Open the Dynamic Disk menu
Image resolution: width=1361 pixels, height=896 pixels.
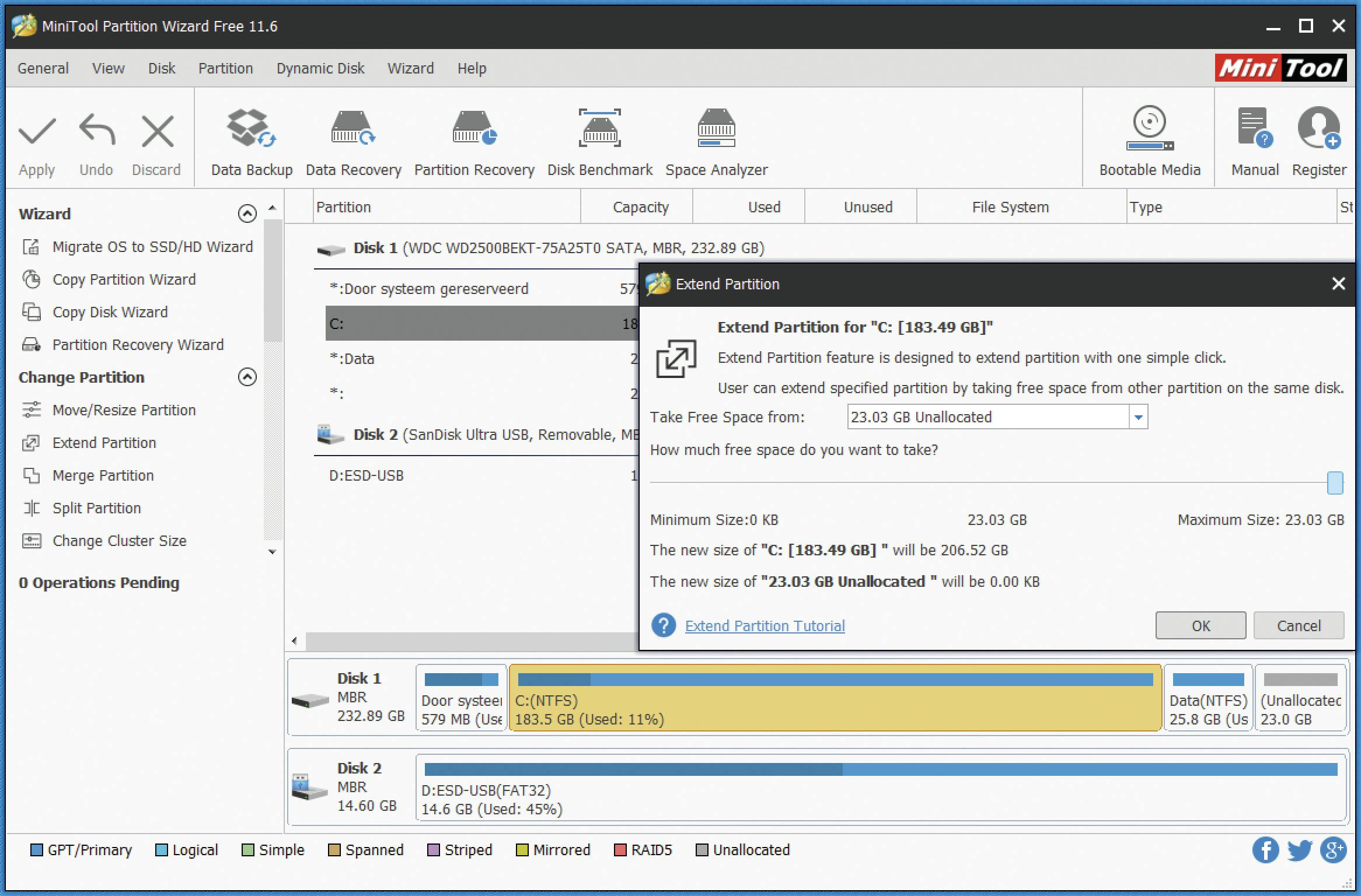tap(320, 68)
